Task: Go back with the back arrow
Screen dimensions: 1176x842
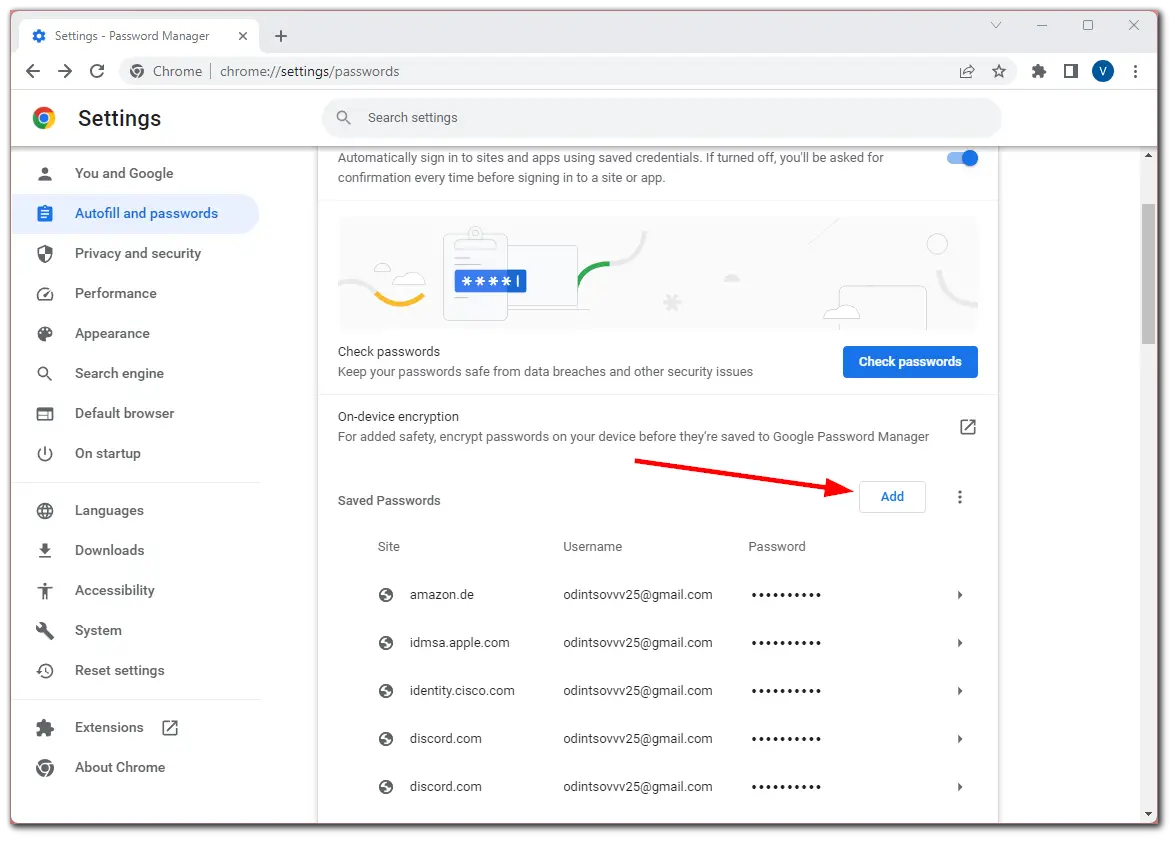Action: (33, 71)
